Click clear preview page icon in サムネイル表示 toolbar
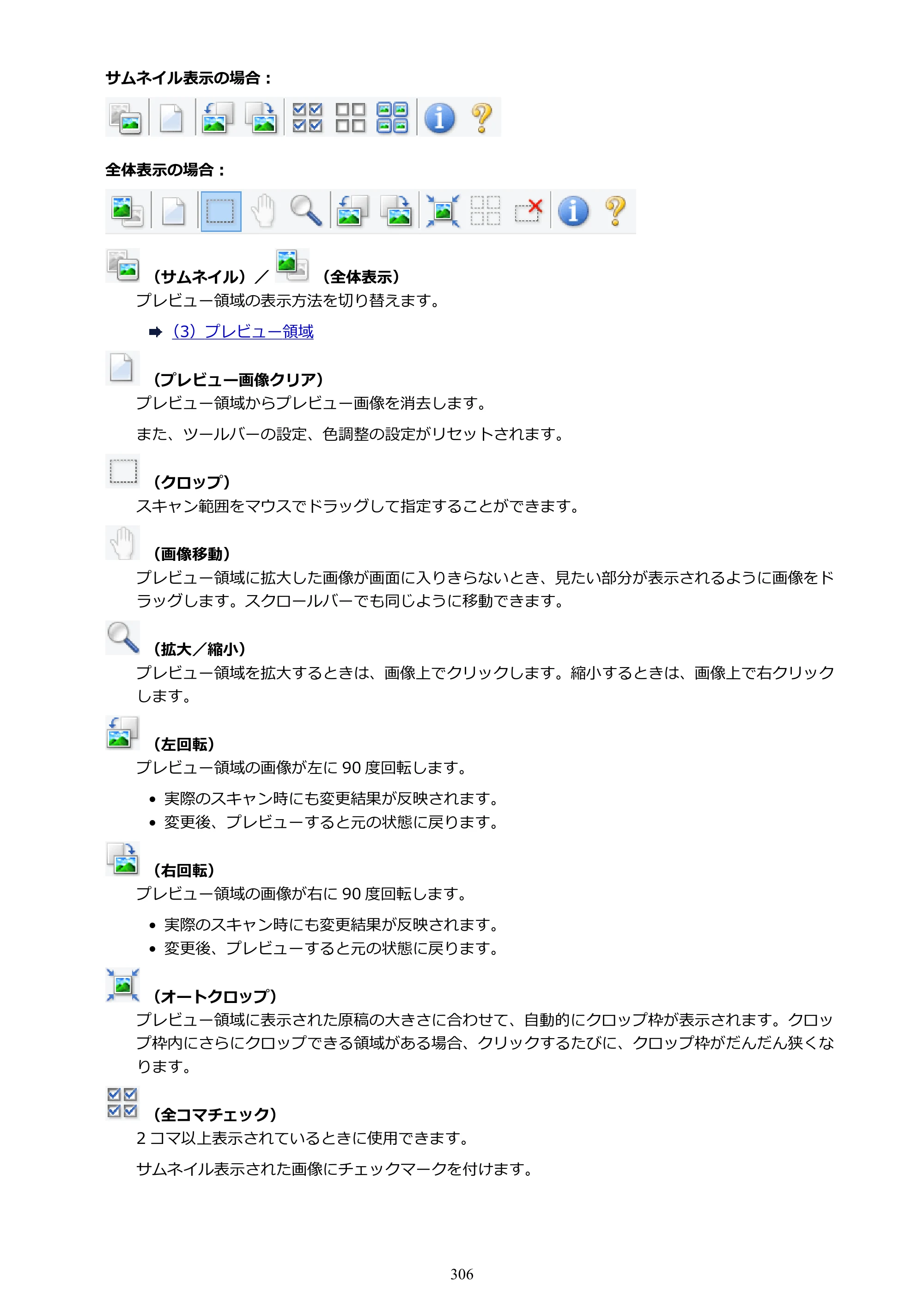 (171, 118)
